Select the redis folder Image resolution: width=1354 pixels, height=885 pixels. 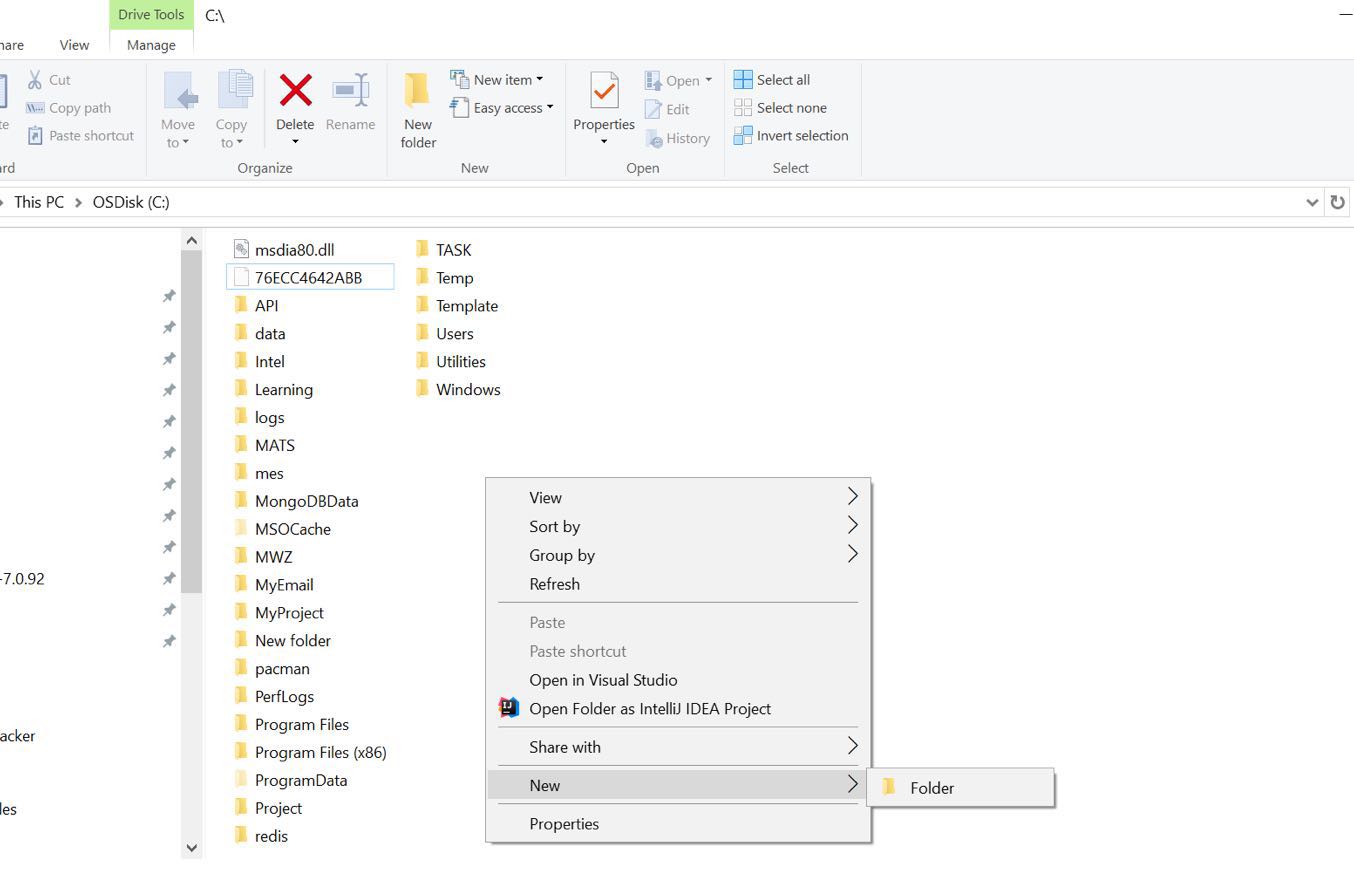pyautogui.click(x=260, y=836)
